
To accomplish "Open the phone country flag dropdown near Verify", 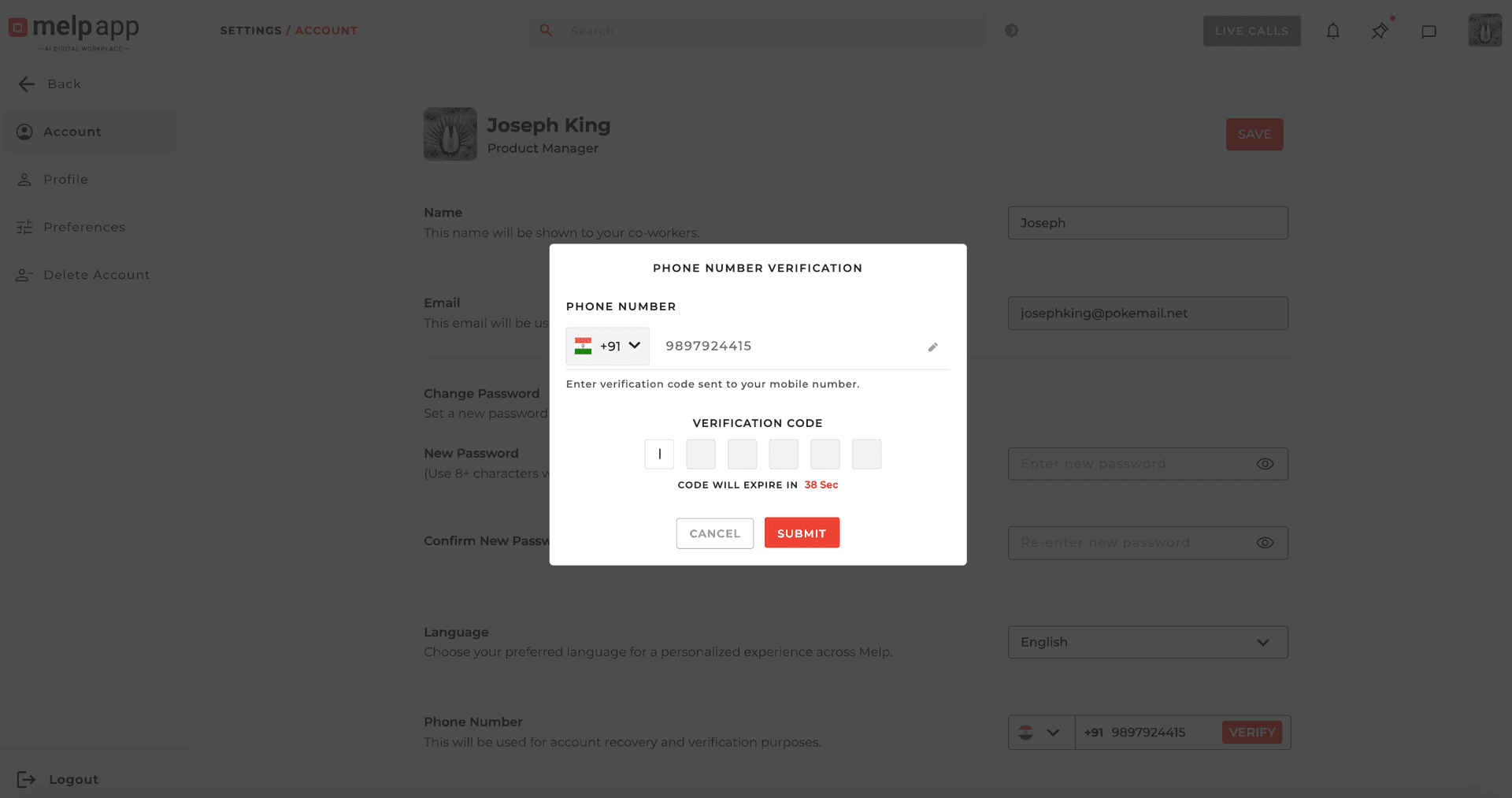I will (x=1041, y=732).
